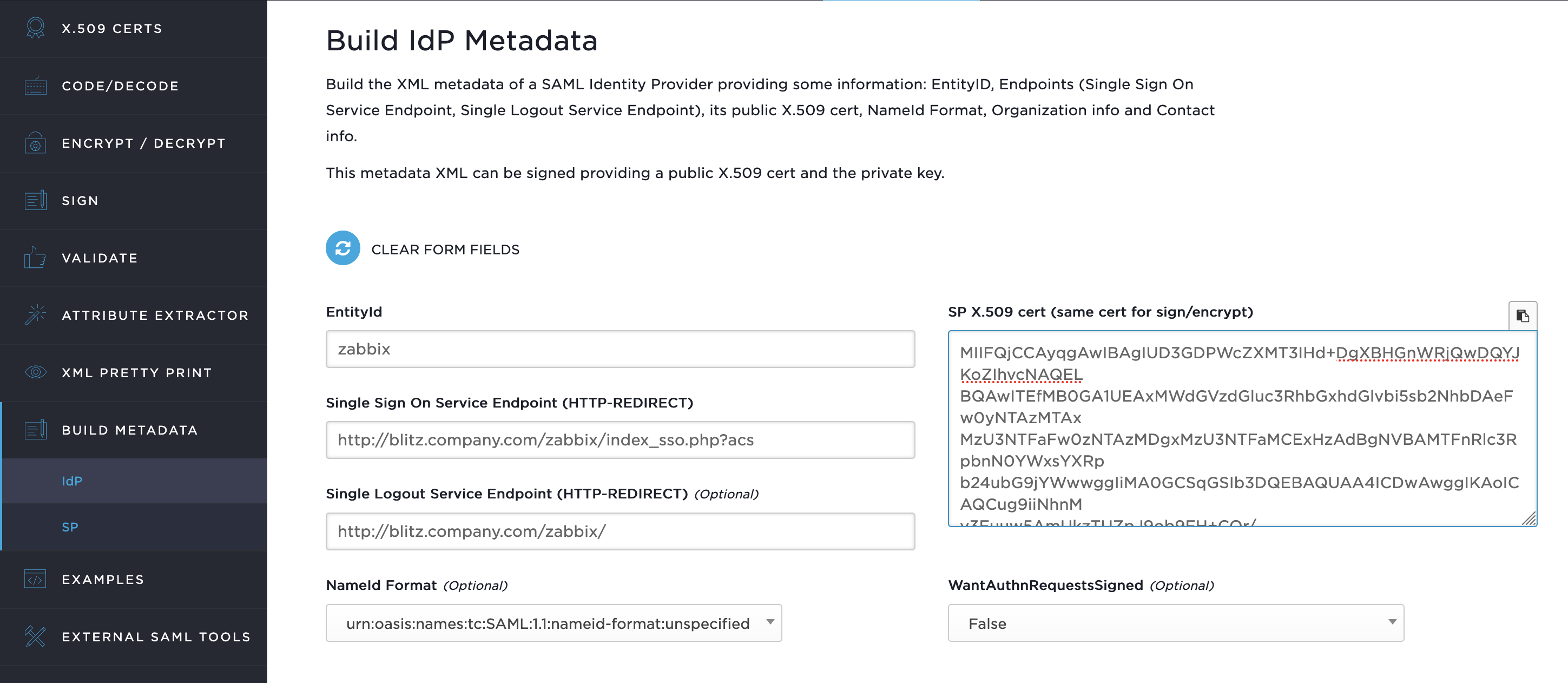Click the Clear Form Fields label

coord(445,249)
